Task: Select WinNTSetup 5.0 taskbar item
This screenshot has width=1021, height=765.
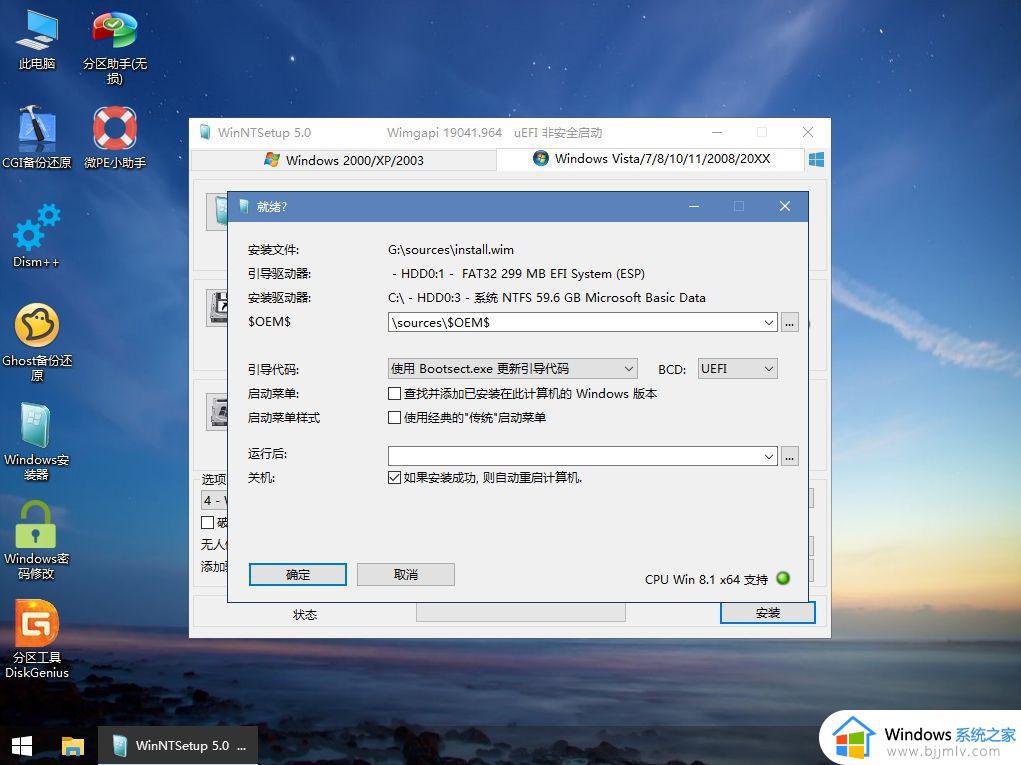Action: point(178,746)
